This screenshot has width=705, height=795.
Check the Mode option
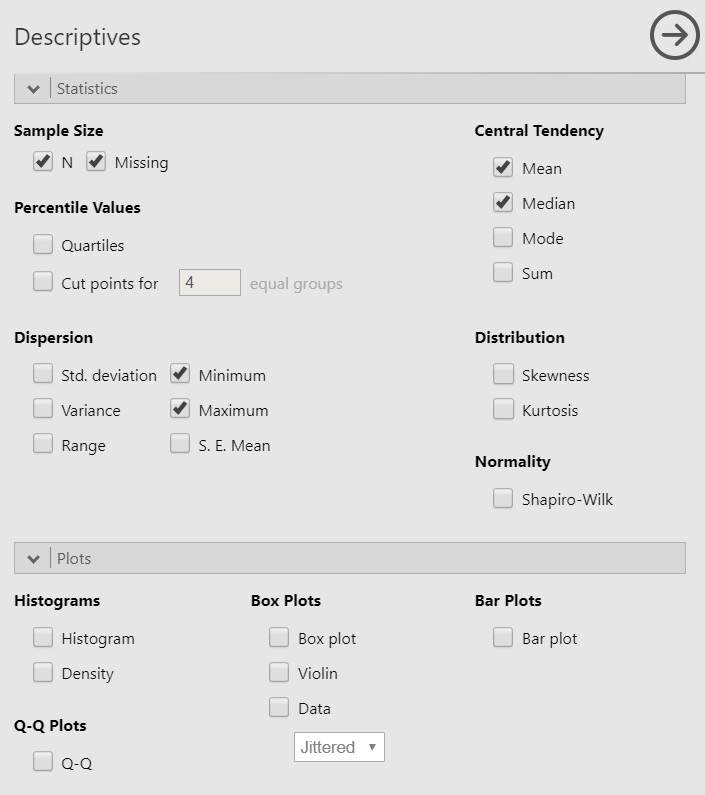pos(503,237)
